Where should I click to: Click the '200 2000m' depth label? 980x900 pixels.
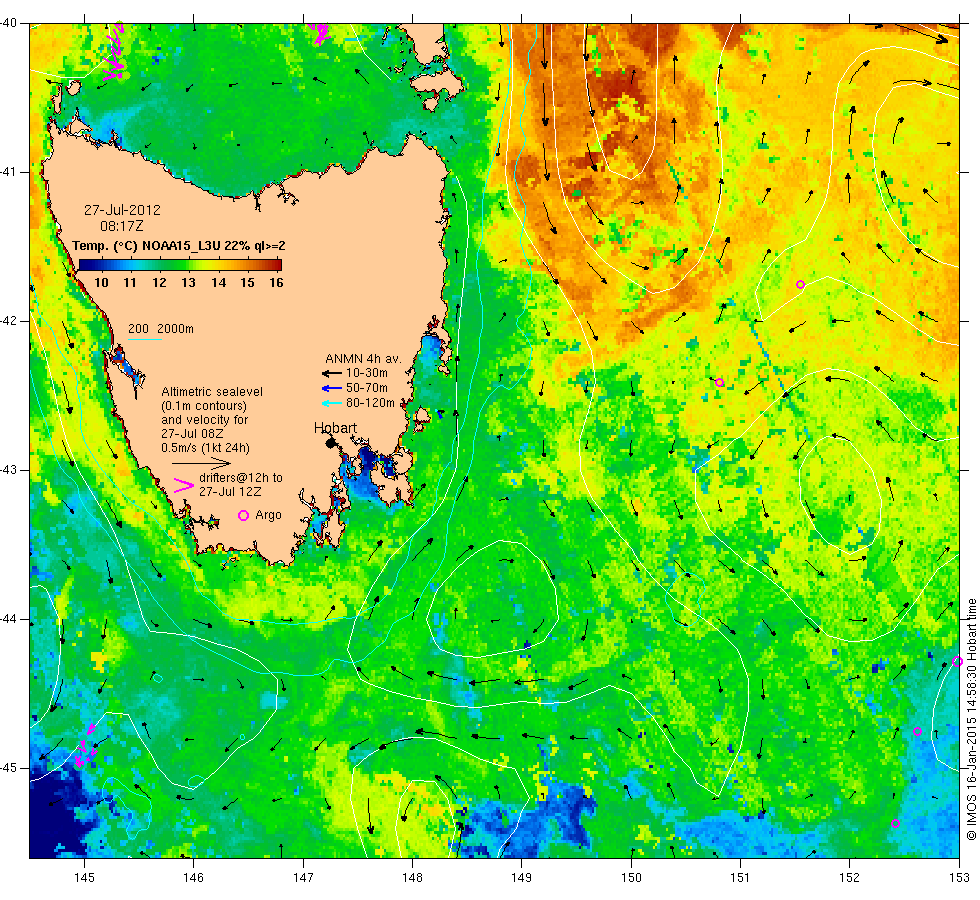tap(161, 329)
